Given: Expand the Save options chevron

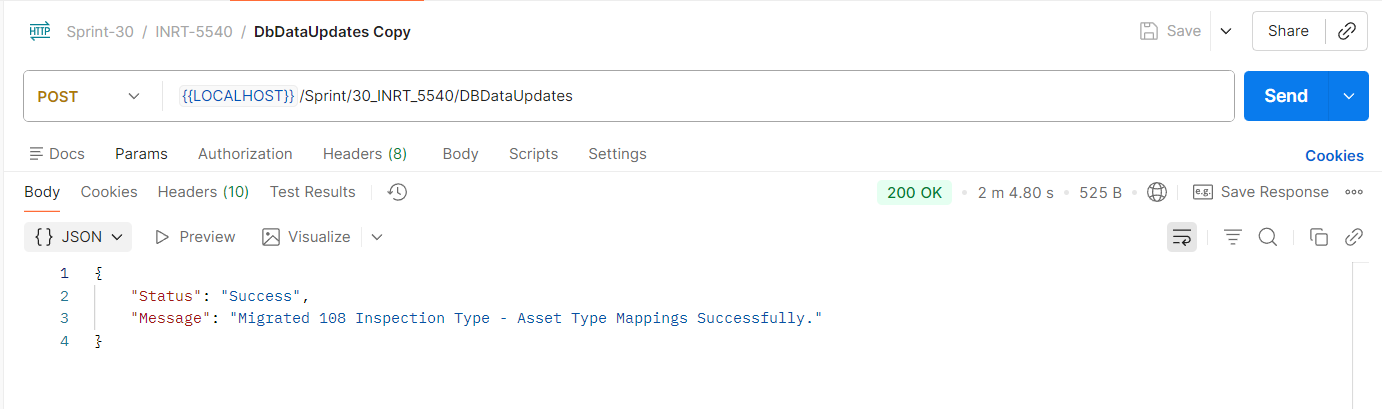Looking at the screenshot, I should click(x=1226, y=31).
